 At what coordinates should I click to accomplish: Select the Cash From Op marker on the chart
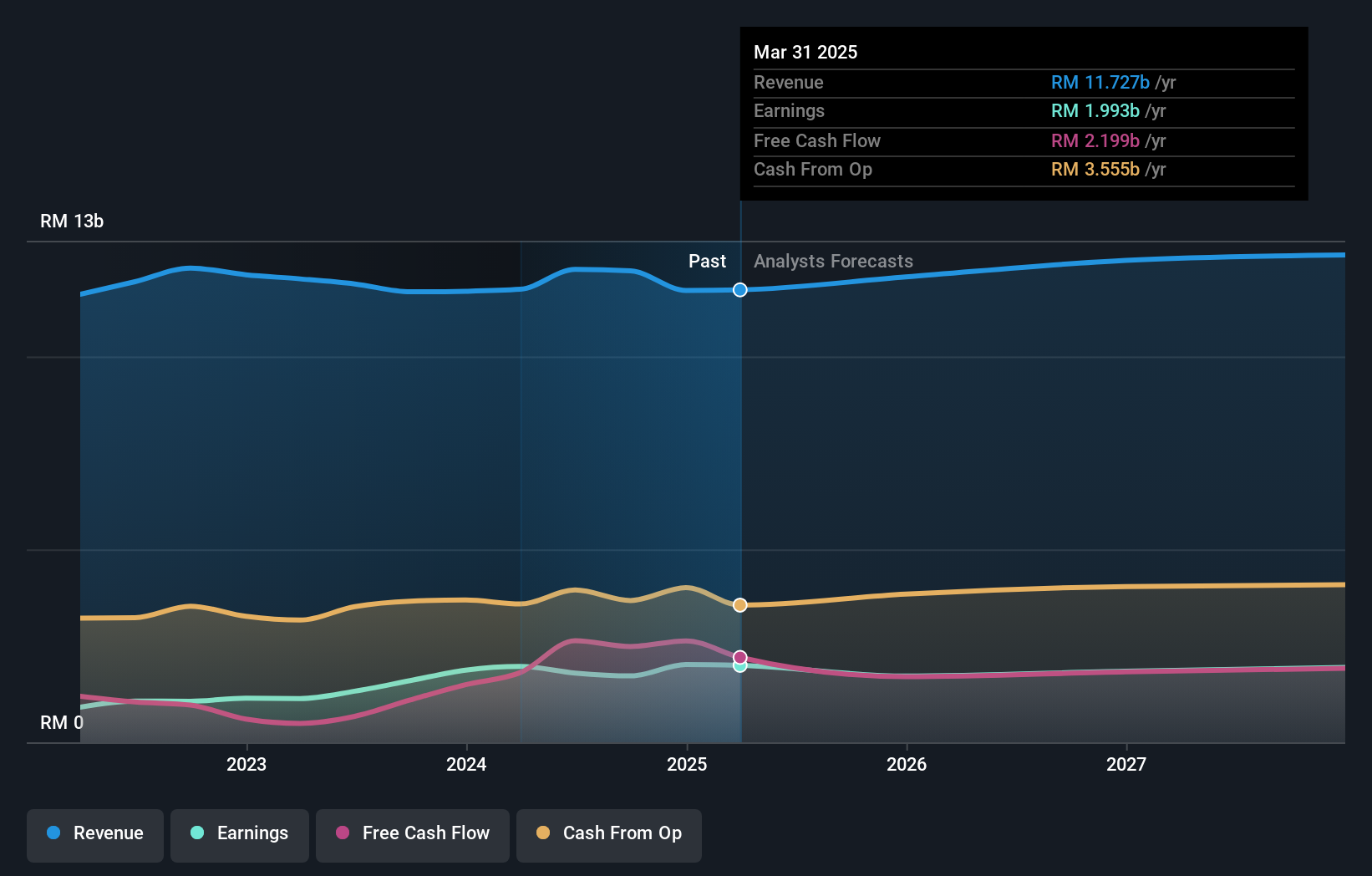(x=739, y=604)
